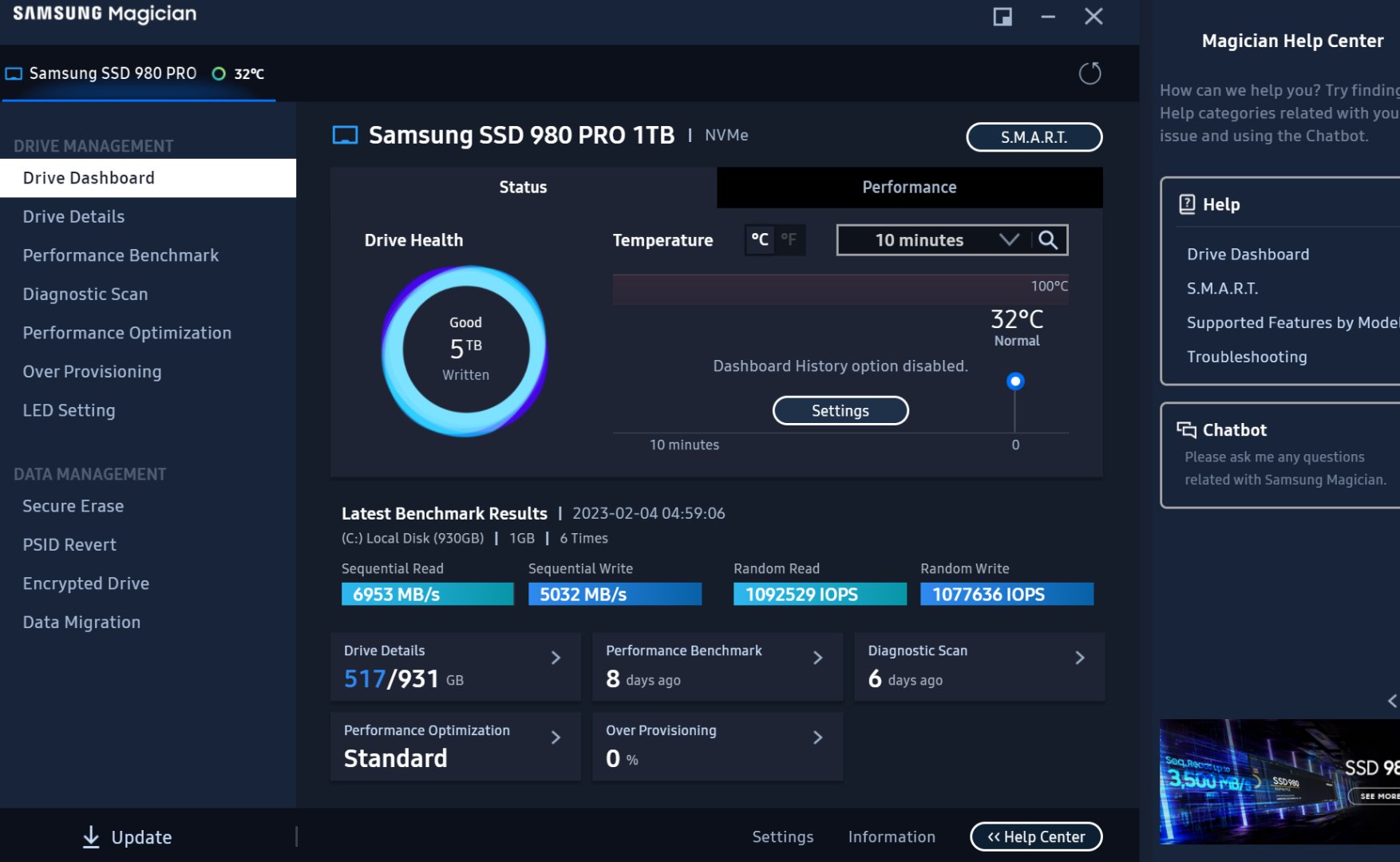Select Over Provisioning in the sidebar

tap(148, 372)
